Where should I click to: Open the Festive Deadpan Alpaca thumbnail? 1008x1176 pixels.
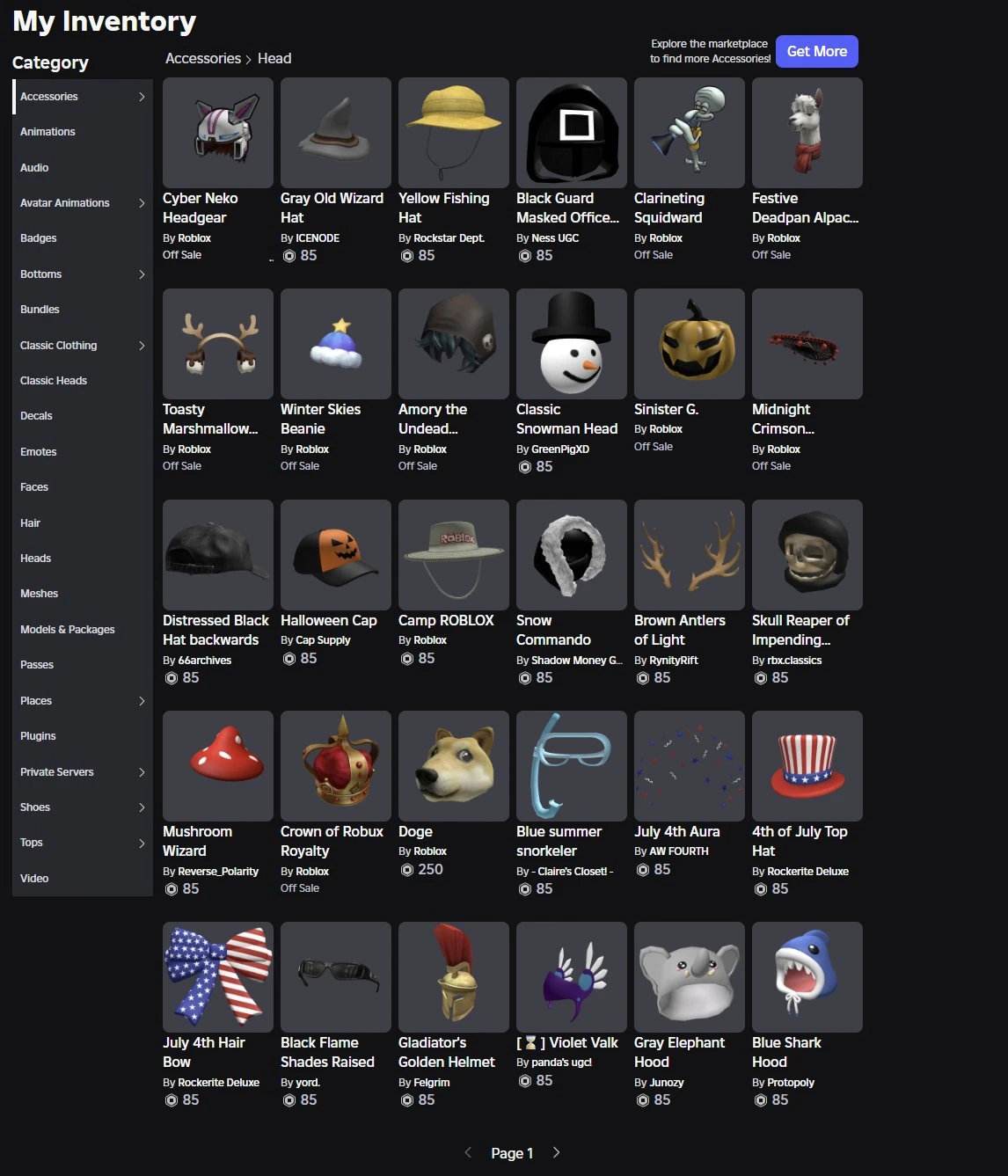[807, 133]
